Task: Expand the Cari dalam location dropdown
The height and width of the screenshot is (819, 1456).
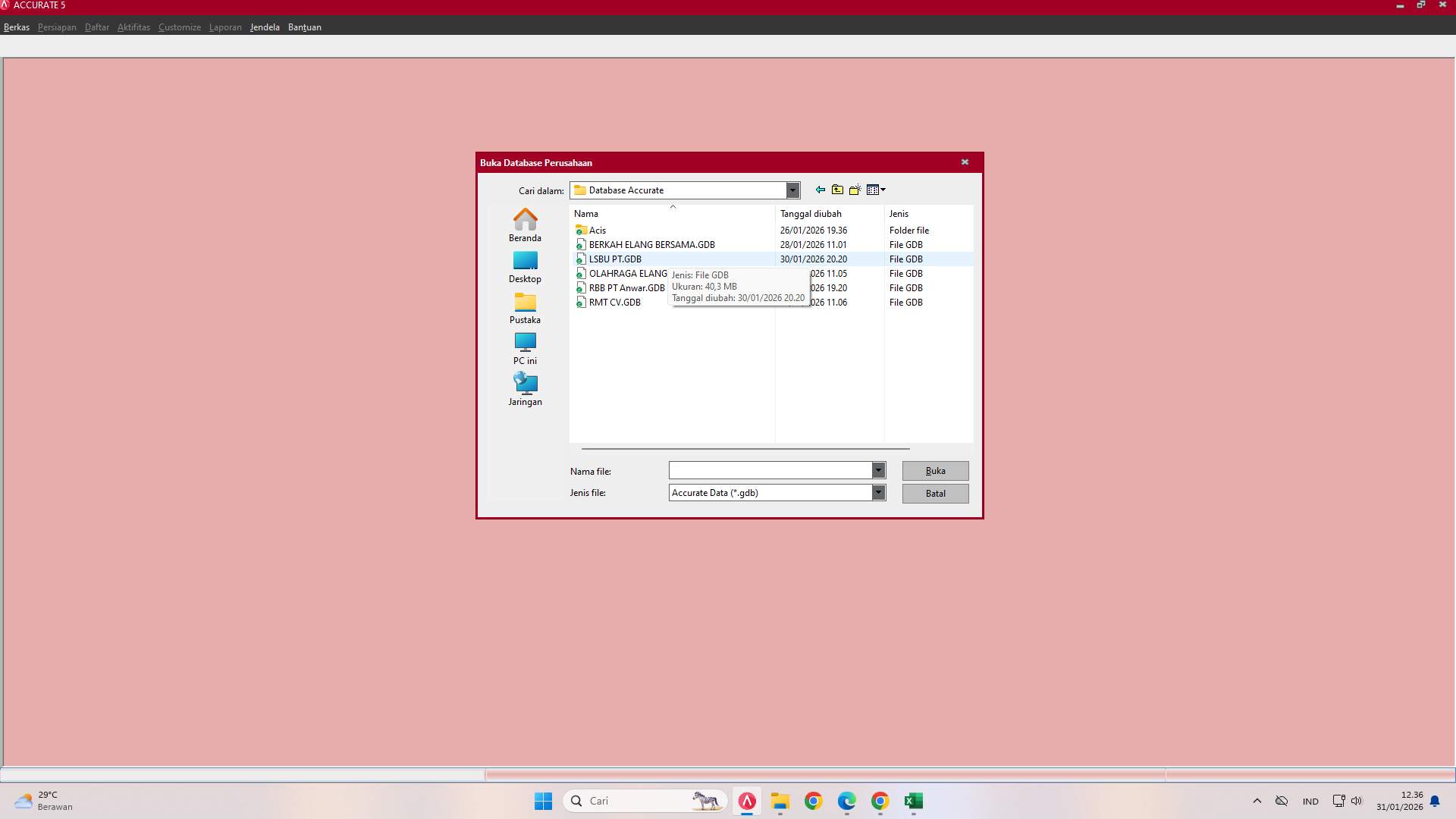Action: coord(792,190)
